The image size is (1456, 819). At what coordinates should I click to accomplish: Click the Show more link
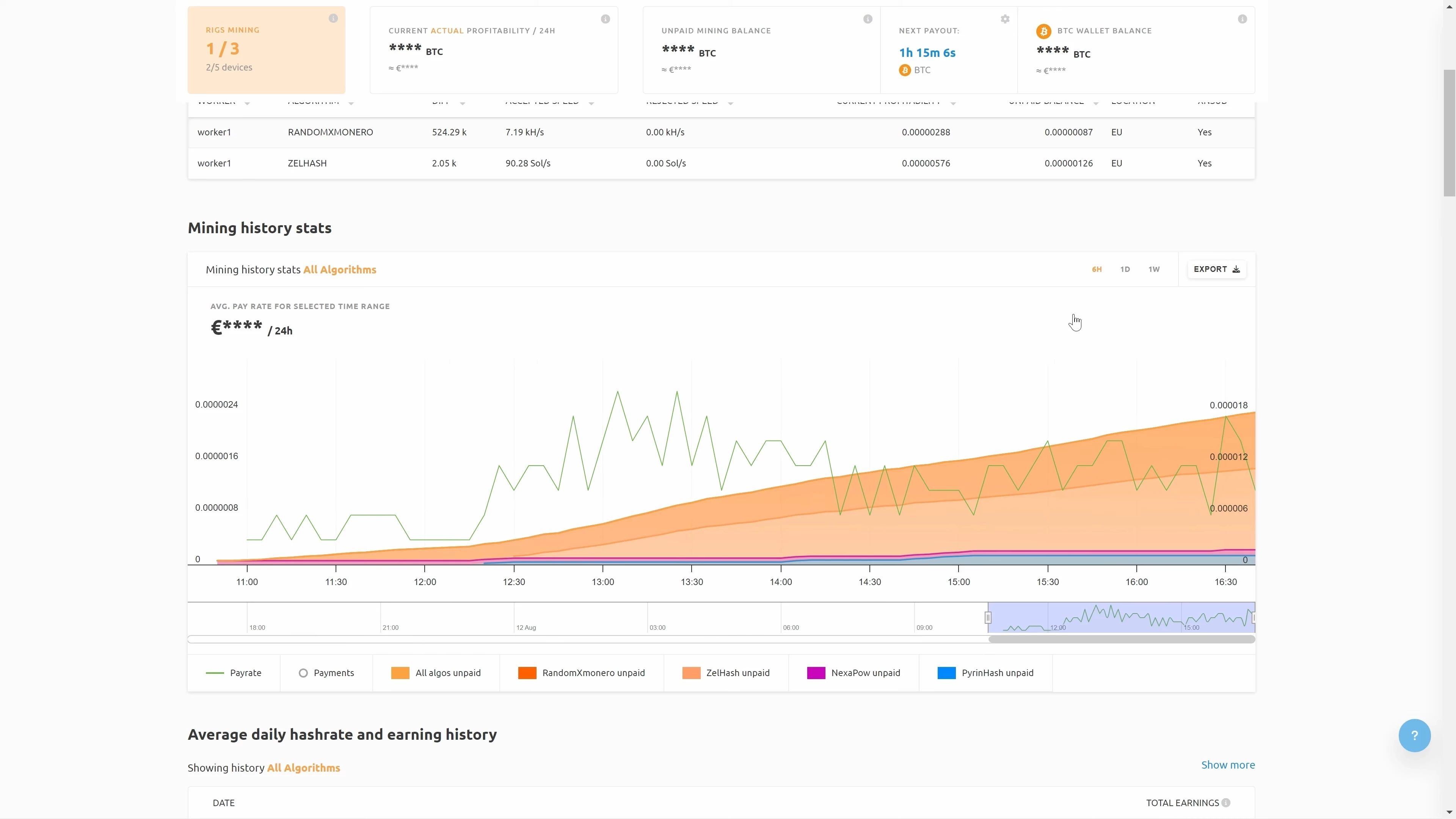(1228, 765)
